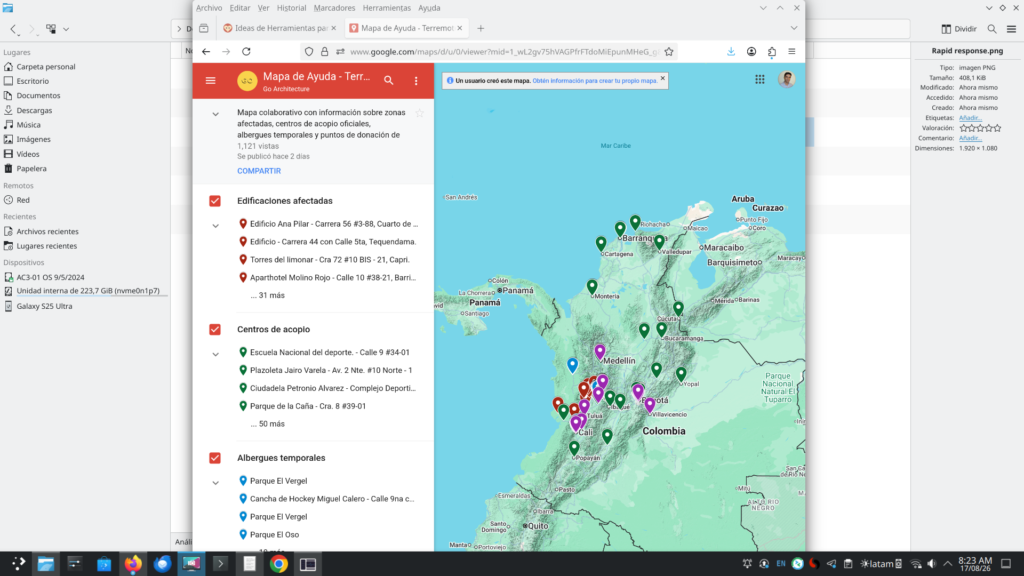Click Añadir next to Comentario
Viewport: 1024px width, 576px height.
point(970,138)
